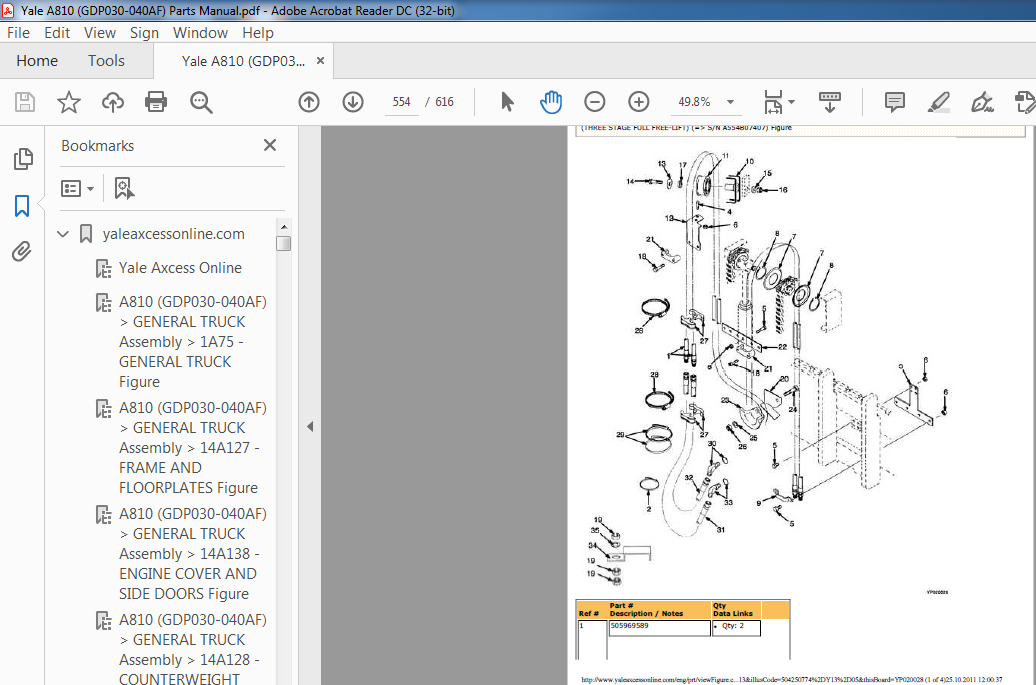Open the Find text magnifier tool

click(x=201, y=102)
